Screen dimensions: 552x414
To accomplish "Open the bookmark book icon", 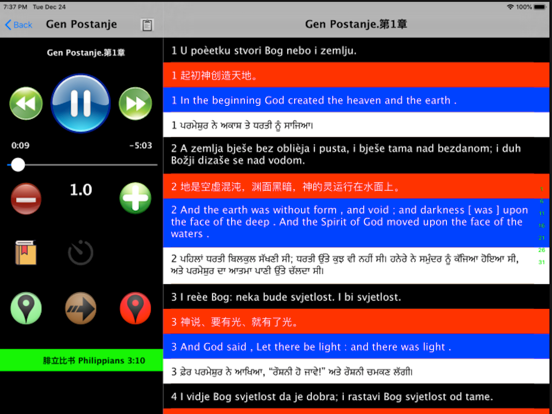I will pos(26,252).
